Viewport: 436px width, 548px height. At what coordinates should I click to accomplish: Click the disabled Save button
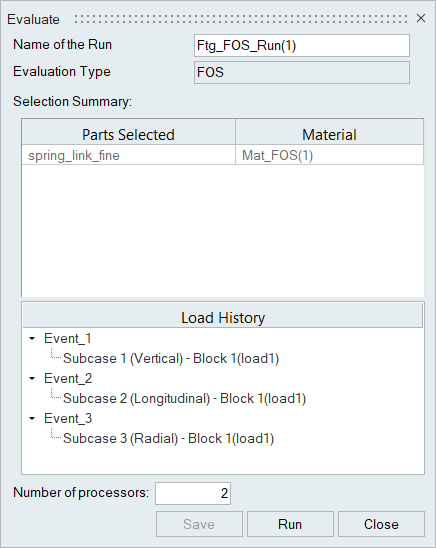coord(199,524)
